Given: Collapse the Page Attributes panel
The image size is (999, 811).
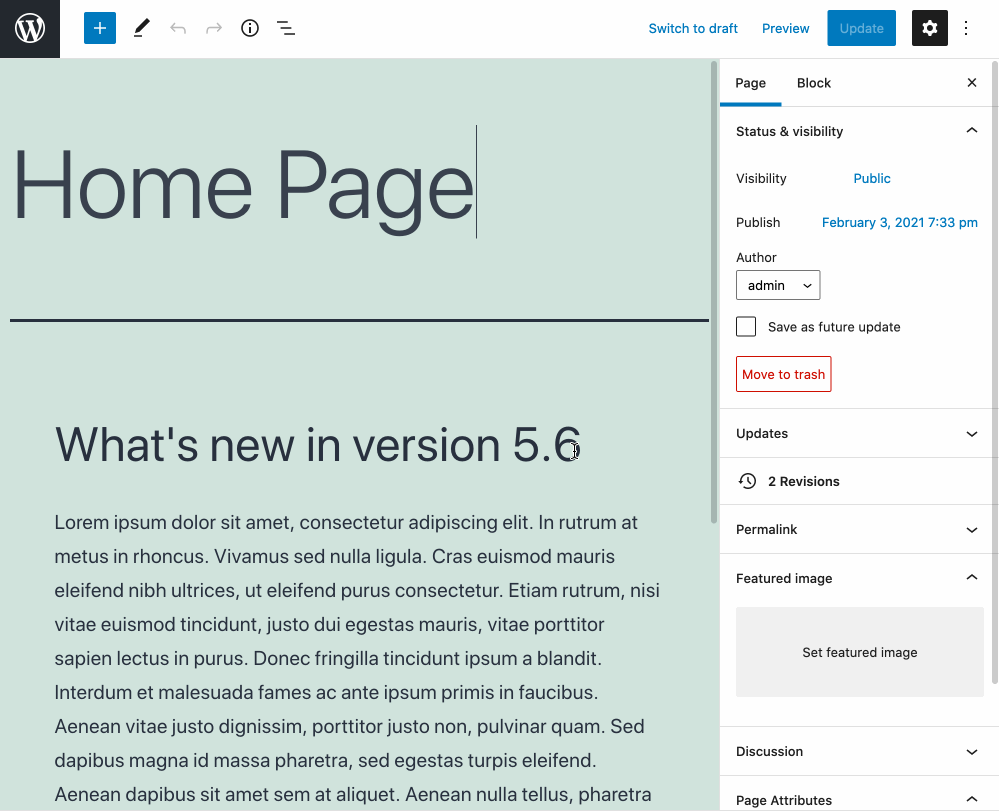Looking at the screenshot, I should (x=859, y=800).
